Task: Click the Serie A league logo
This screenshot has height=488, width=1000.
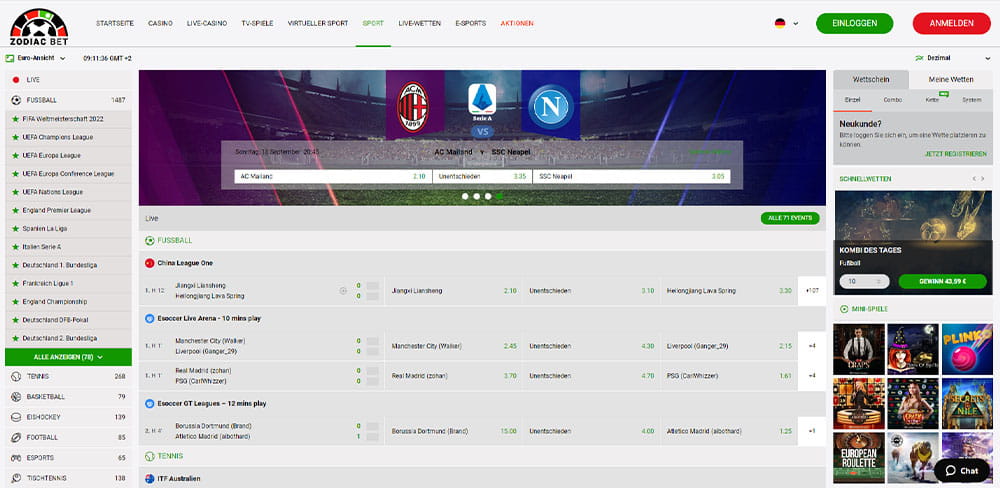Action: [482, 100]
